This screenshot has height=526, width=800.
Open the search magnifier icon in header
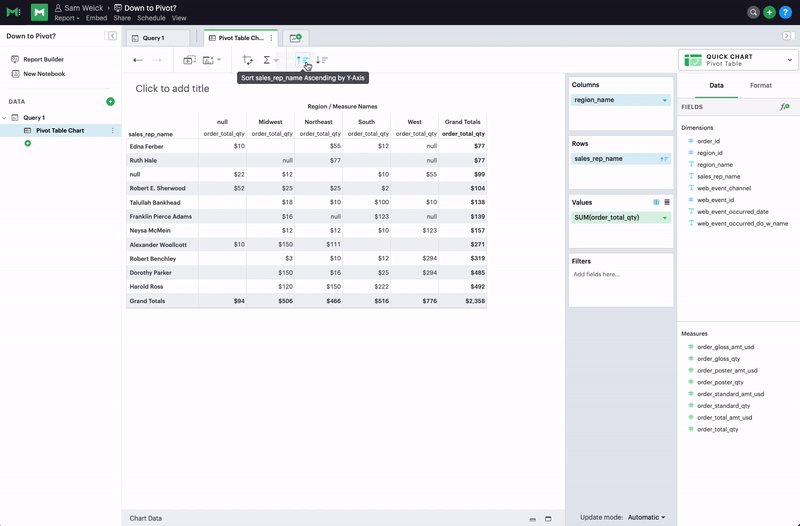point(754,12)
